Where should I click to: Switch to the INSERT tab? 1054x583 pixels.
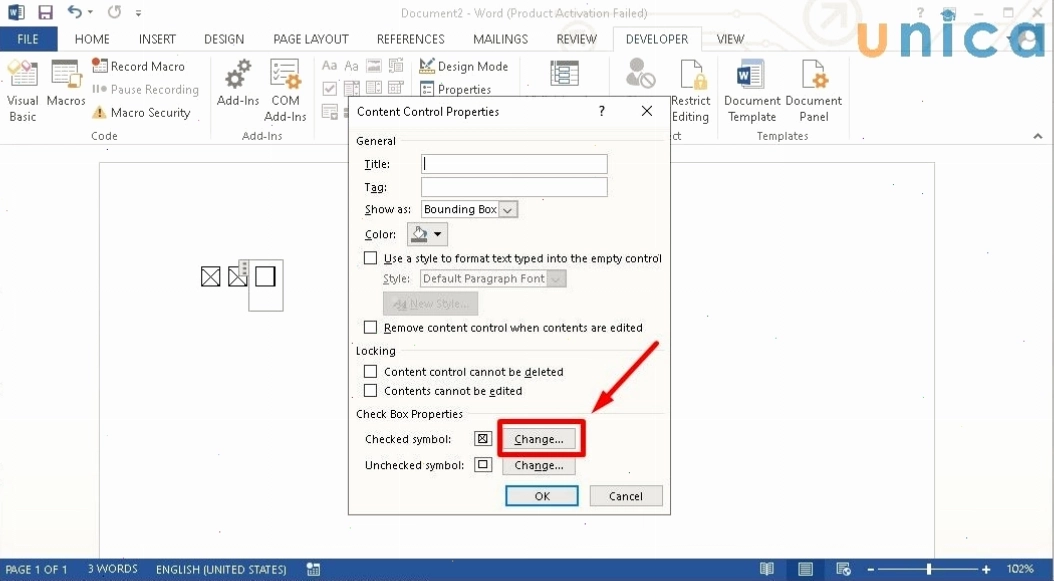tap(157, 39)
